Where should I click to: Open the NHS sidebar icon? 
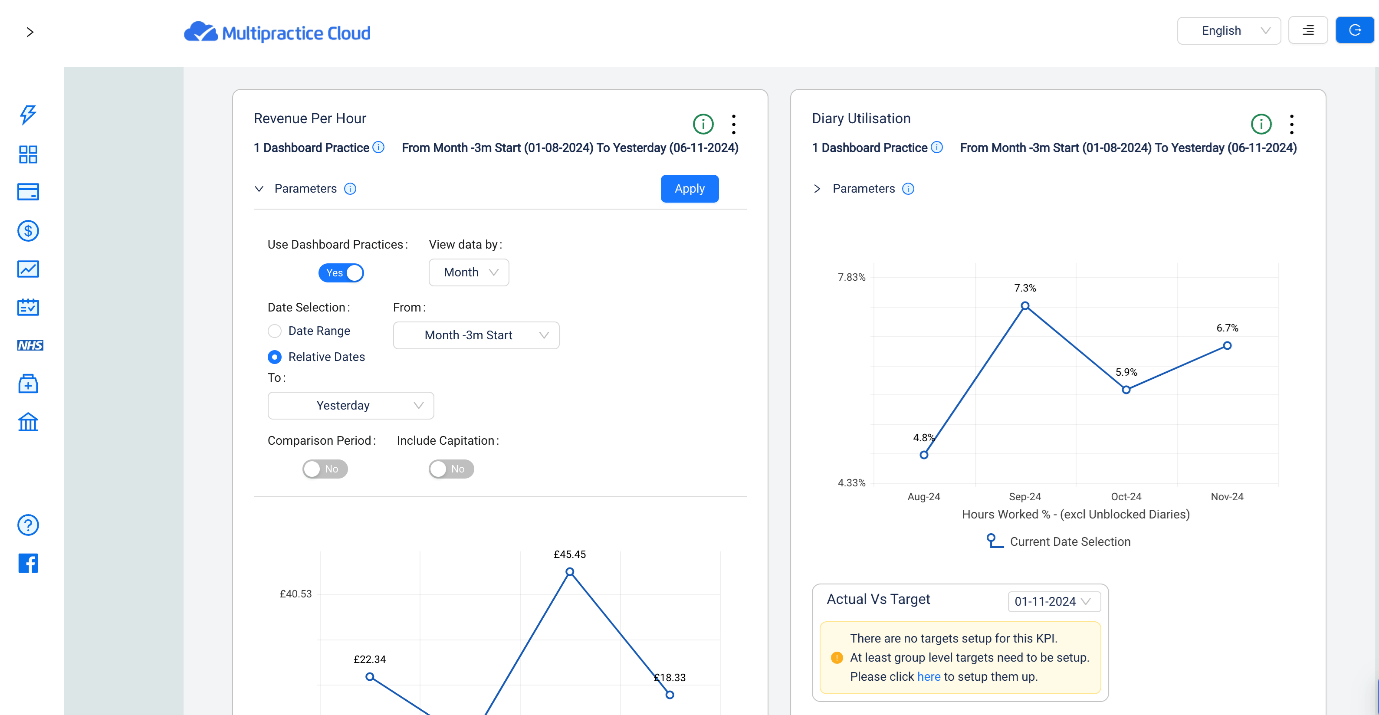[30, 345]
